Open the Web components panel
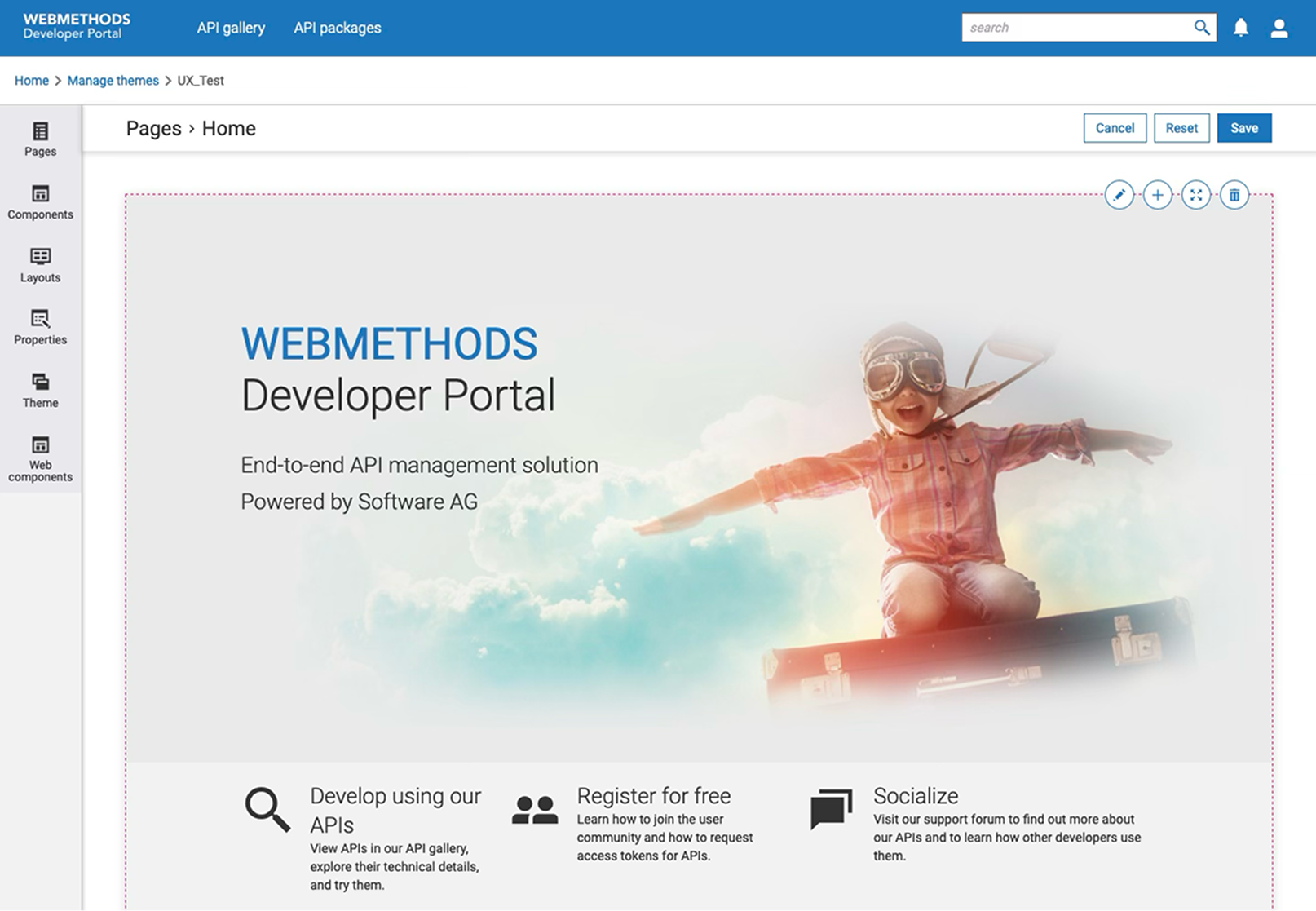Viewport: 1316px width, 911px height. point(40,459)
